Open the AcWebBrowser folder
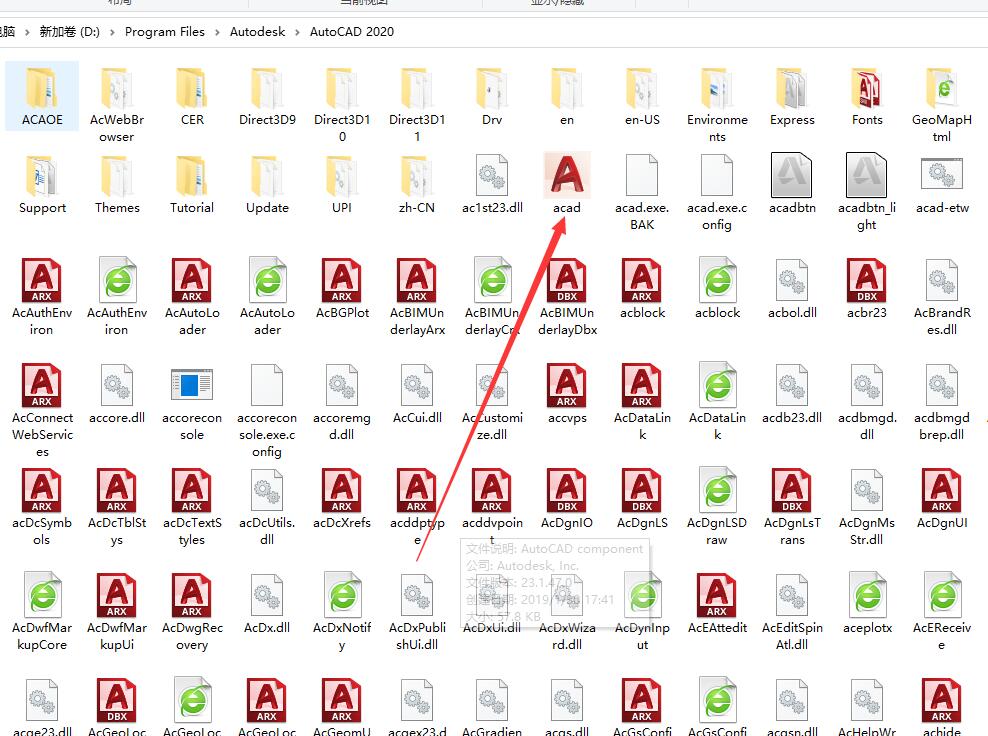Viewport: 988px width, 736px height. 117,104
